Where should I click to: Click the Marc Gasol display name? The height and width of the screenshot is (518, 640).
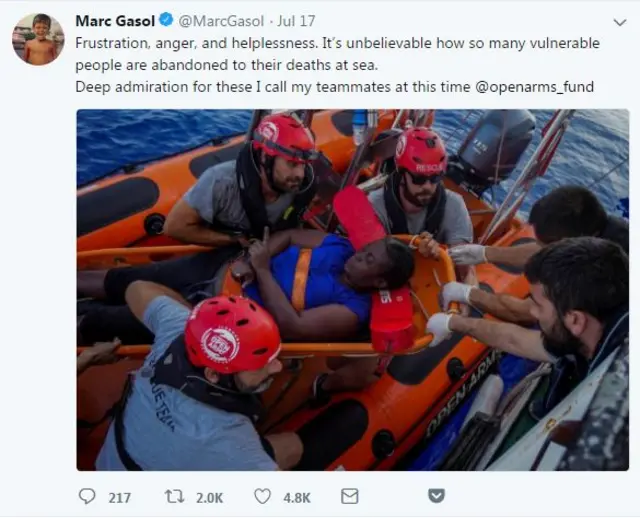click(x=115, y=21)
